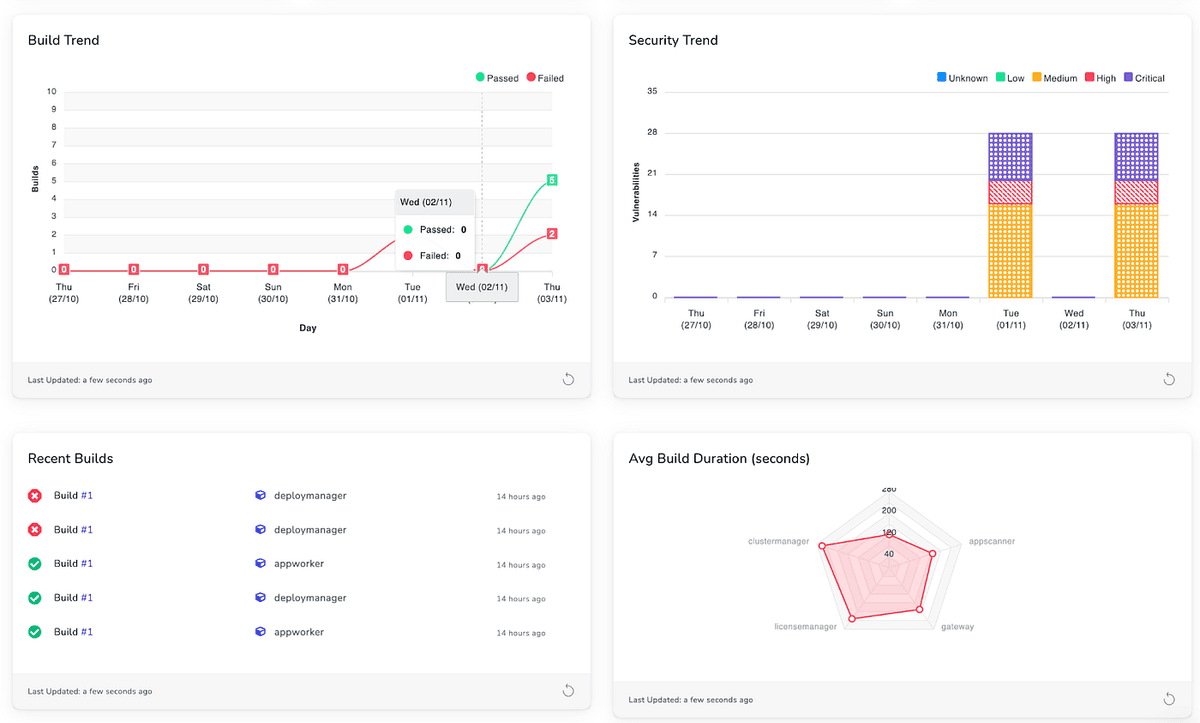The width and height of the screenshot is (1200, 723).
Task: Toggle High vulnerabilities legend item
Action: click(1100, 78)
